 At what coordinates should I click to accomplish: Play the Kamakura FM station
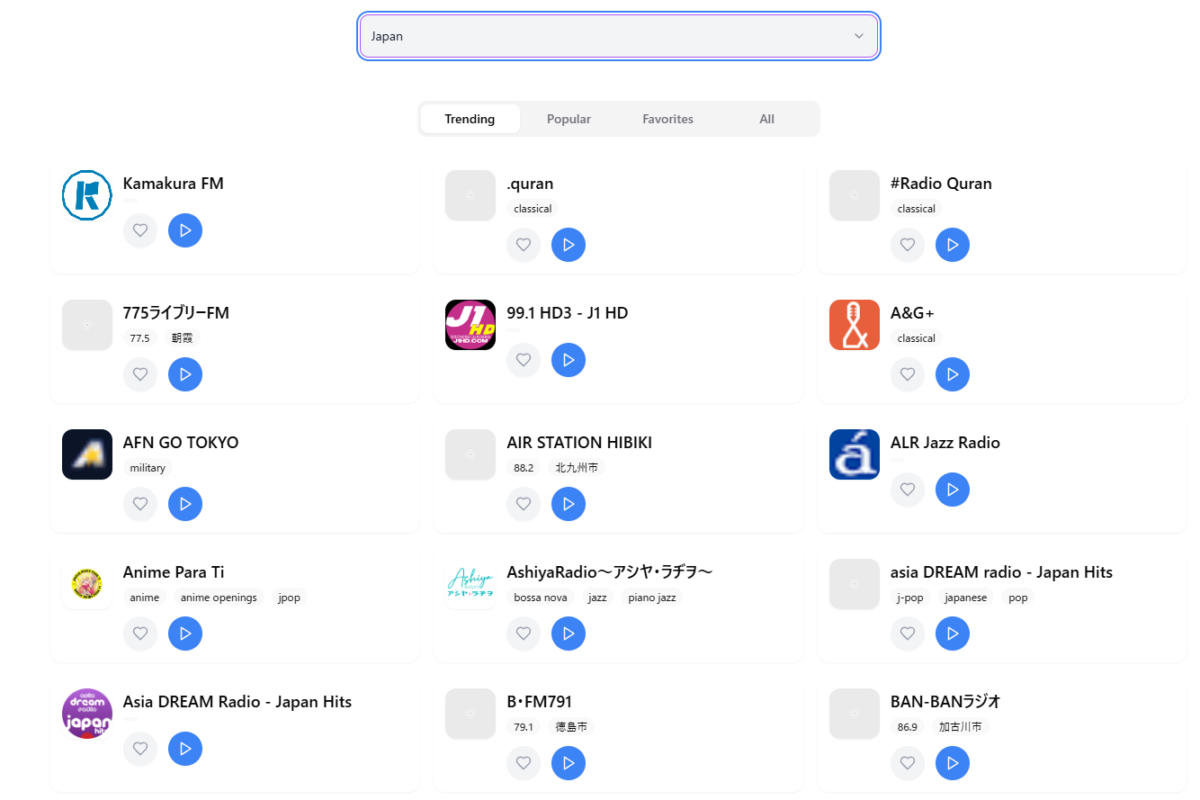(185, 230)
